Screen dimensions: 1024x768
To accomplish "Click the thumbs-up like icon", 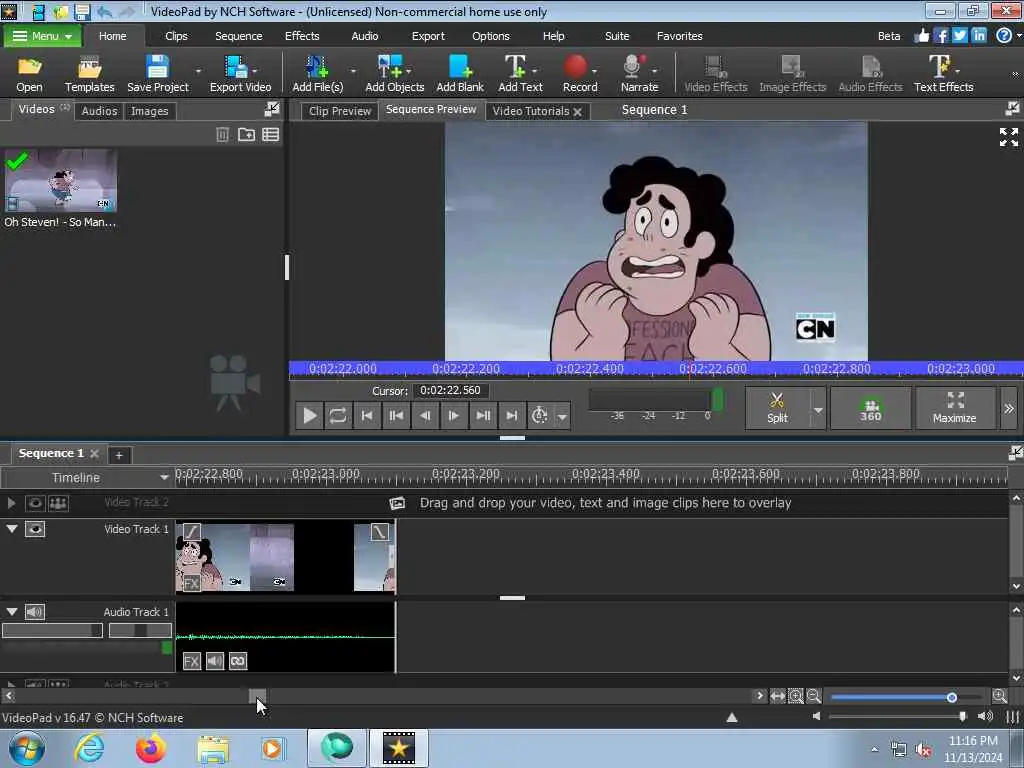I will pos(921,36).
